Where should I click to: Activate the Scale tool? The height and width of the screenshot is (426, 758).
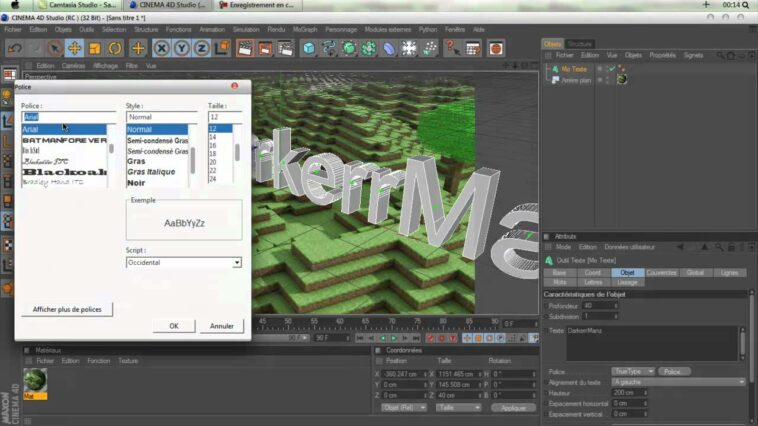tap(95, 48)
